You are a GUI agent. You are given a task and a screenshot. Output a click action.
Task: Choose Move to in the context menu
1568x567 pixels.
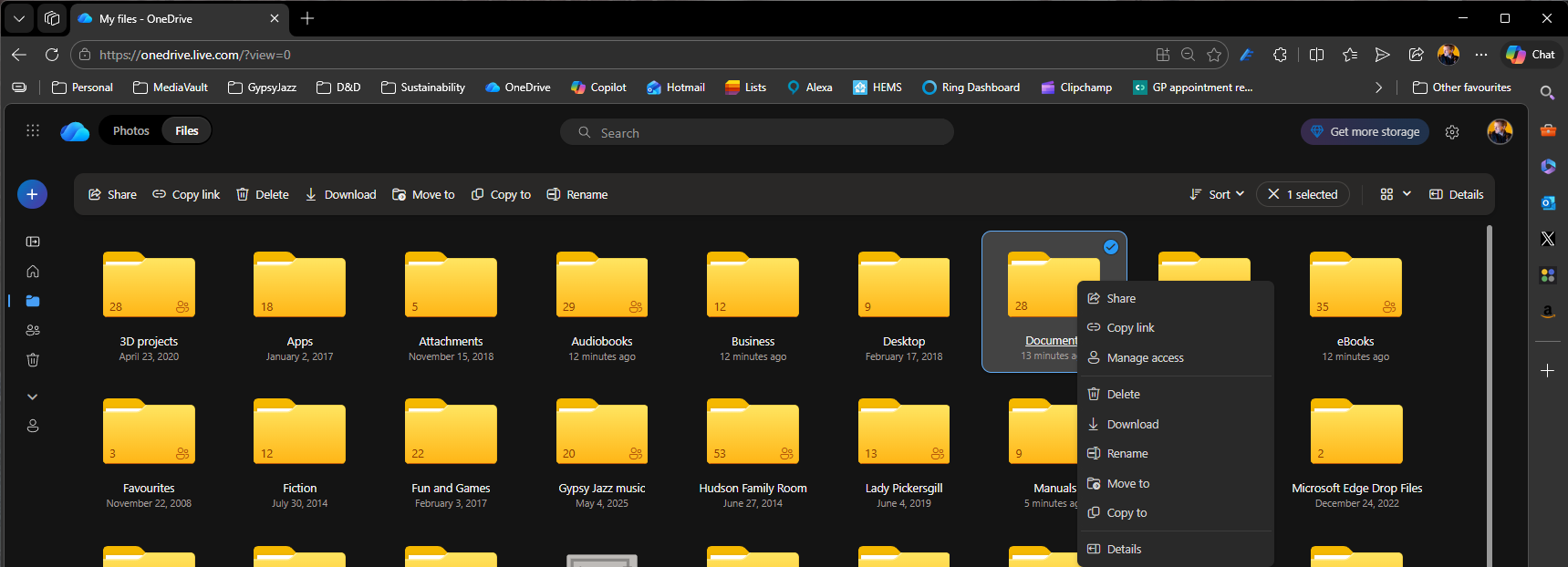click(x=1175, y=483)
